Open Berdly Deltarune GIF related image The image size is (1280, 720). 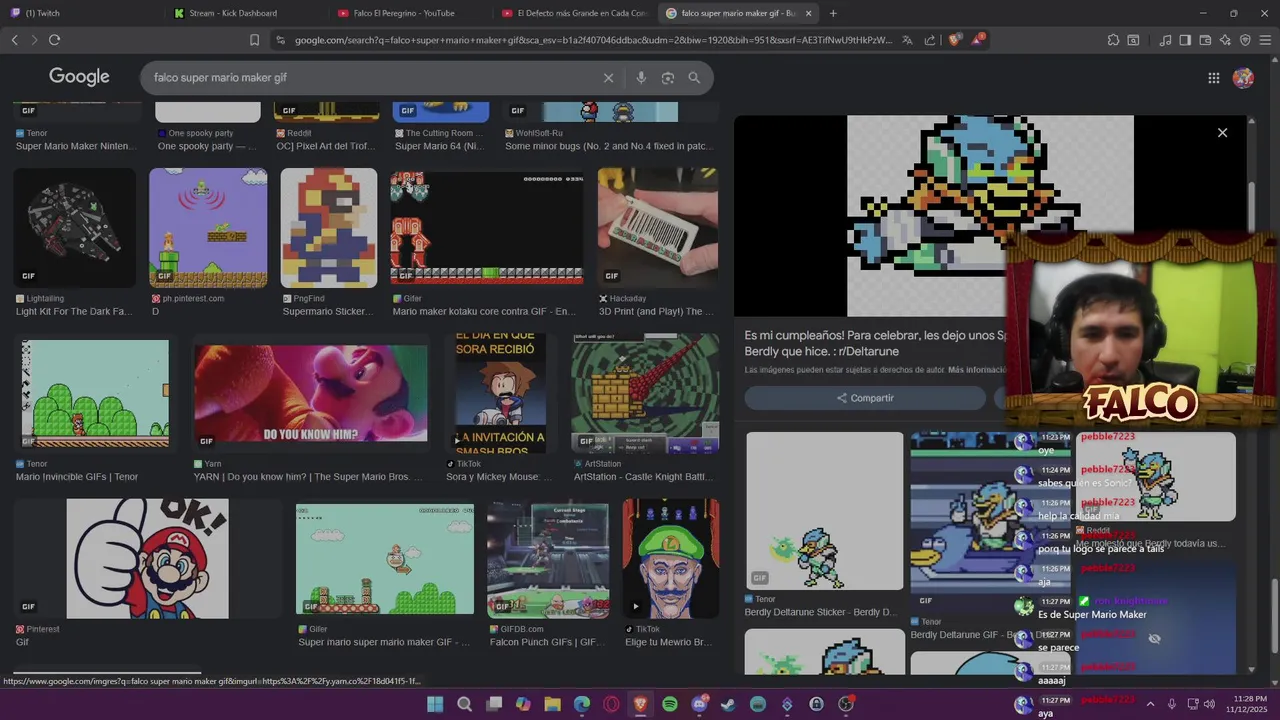click(x=990, y=521)
